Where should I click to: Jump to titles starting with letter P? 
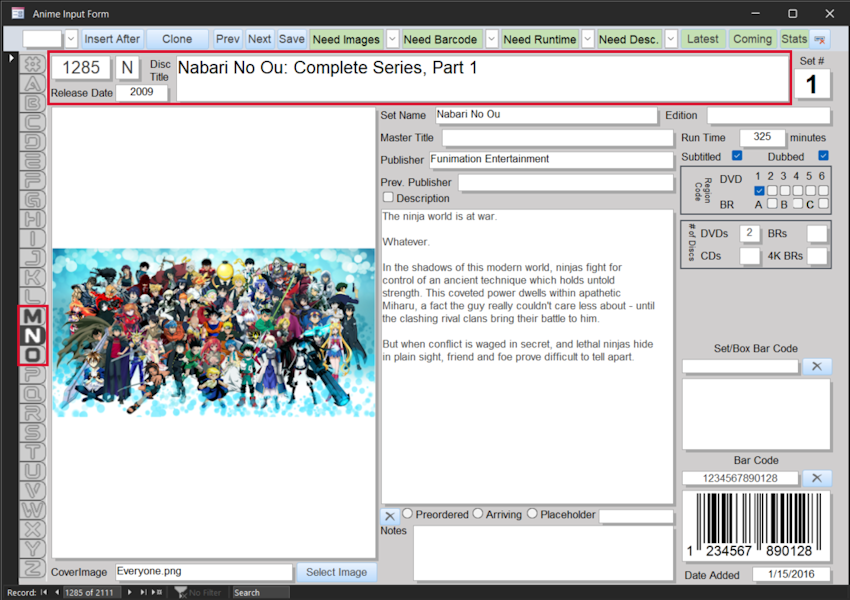(x=33, y=375)
